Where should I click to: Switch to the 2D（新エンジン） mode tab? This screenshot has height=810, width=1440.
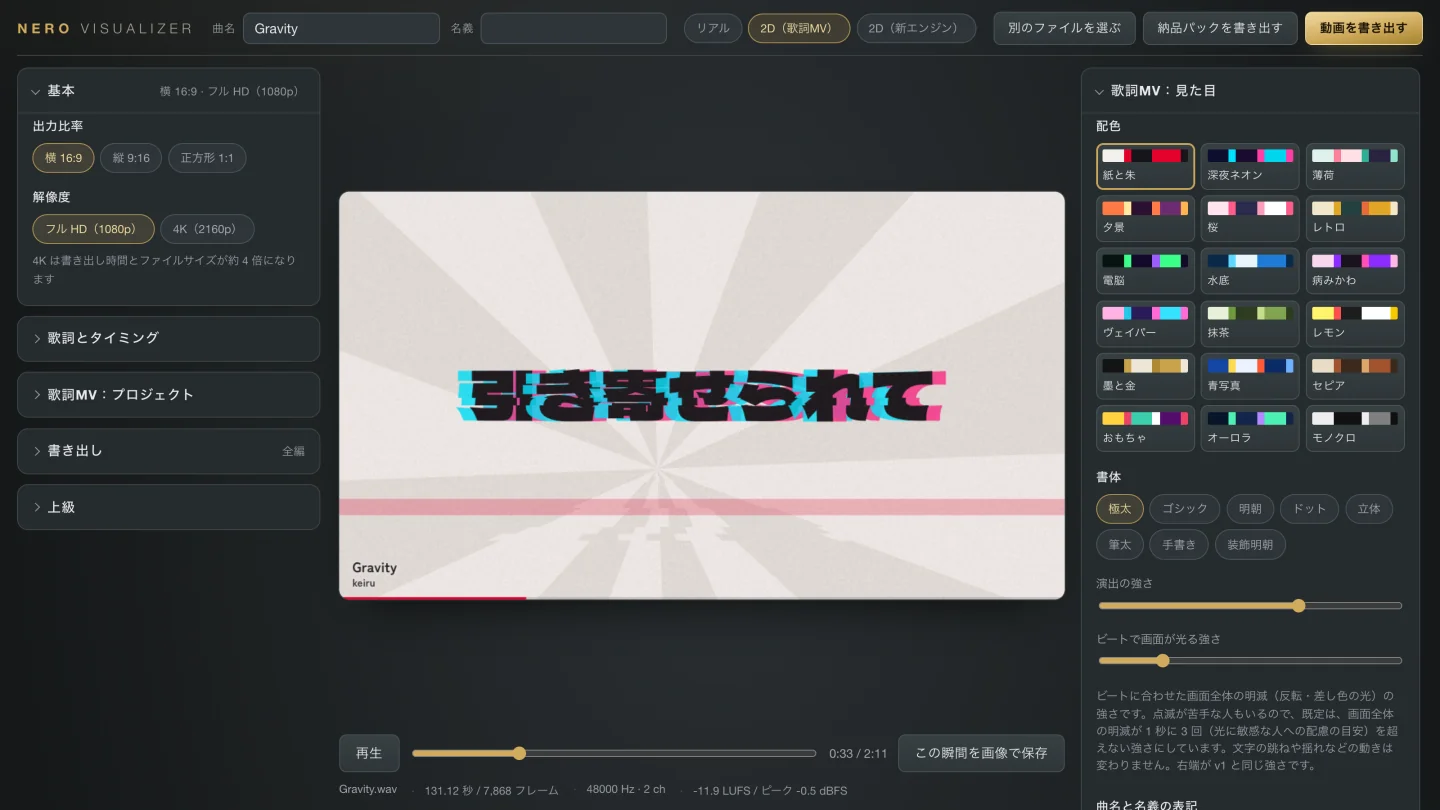click(x=916, y=29)
